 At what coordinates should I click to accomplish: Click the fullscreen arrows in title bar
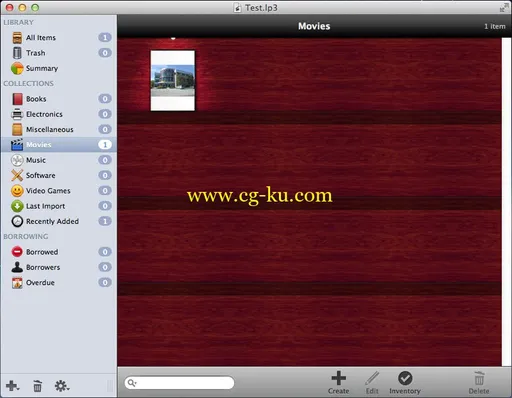pos(503,8)
